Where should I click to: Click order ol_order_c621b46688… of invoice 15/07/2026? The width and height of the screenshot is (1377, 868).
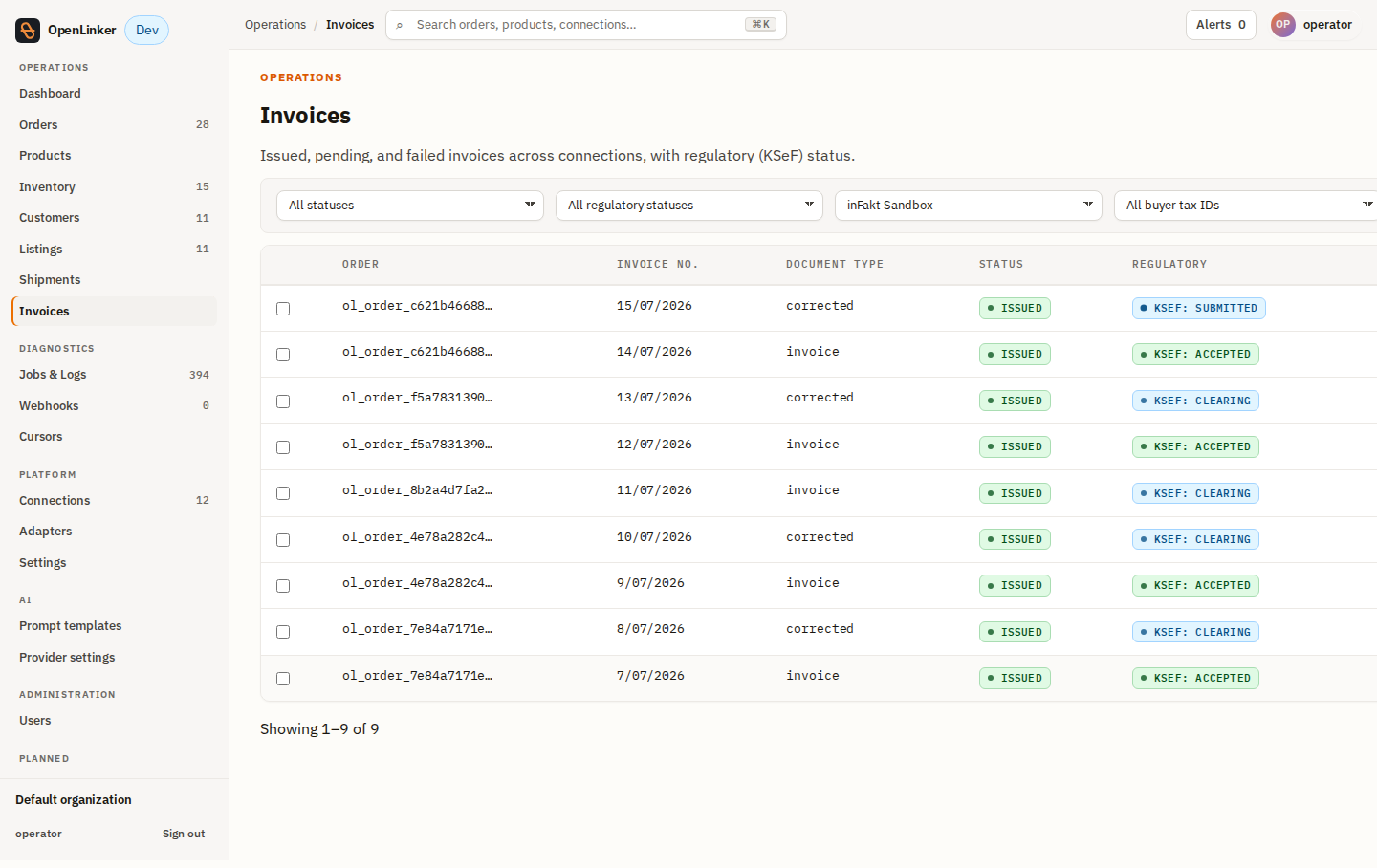[417, 306]
